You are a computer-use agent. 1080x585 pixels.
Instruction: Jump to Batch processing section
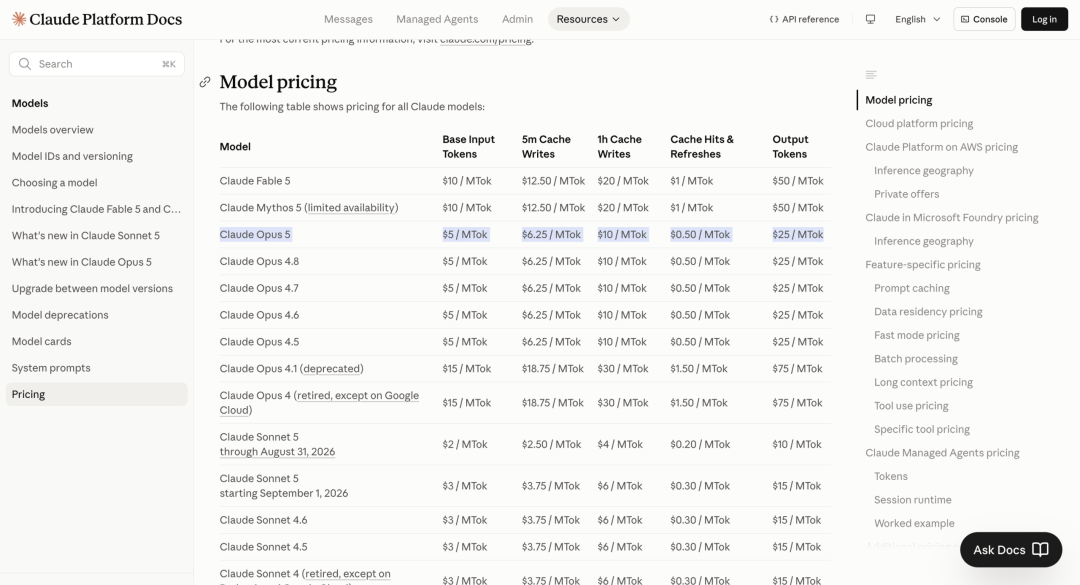click(x=915, y=358)
